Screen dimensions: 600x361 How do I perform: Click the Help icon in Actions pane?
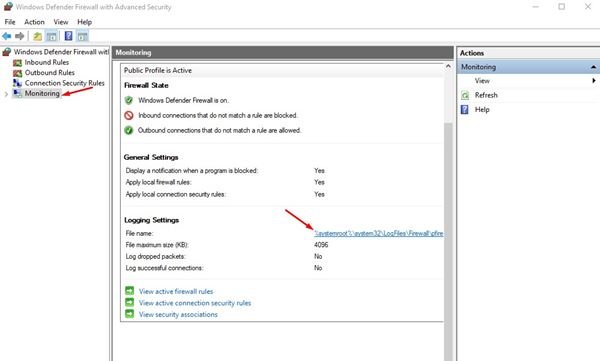click(x=465, y=110)
